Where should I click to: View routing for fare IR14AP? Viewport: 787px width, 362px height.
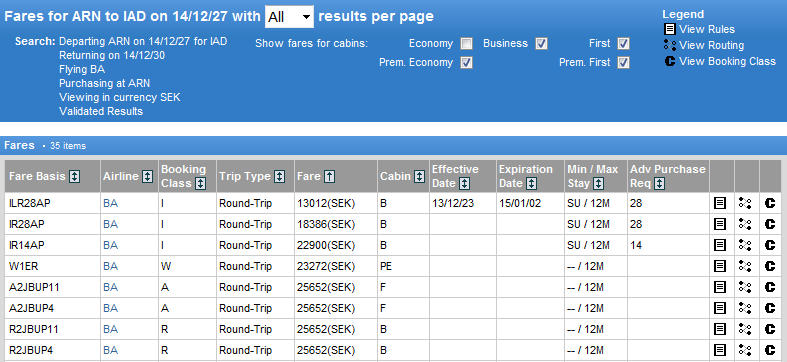745,245
